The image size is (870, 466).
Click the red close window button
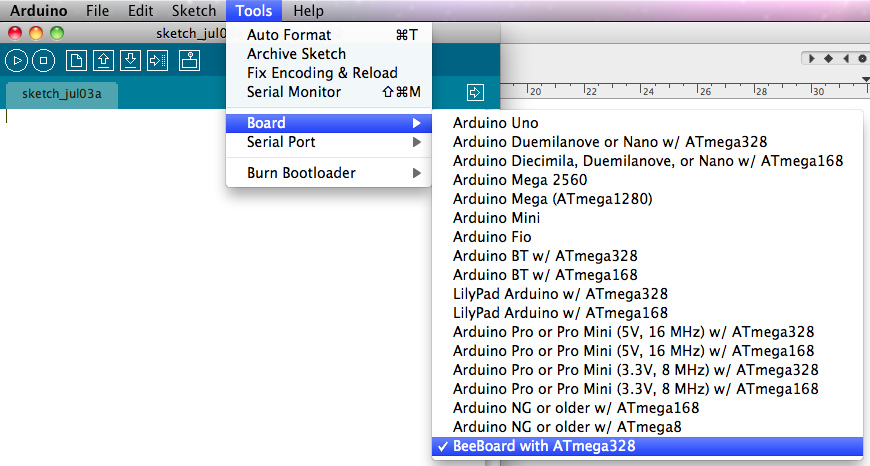click(x=15, y=33)
